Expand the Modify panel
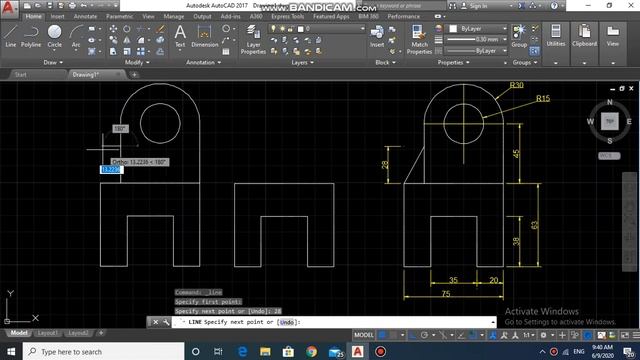Screen dimensions: 640x360 point(137,62)
